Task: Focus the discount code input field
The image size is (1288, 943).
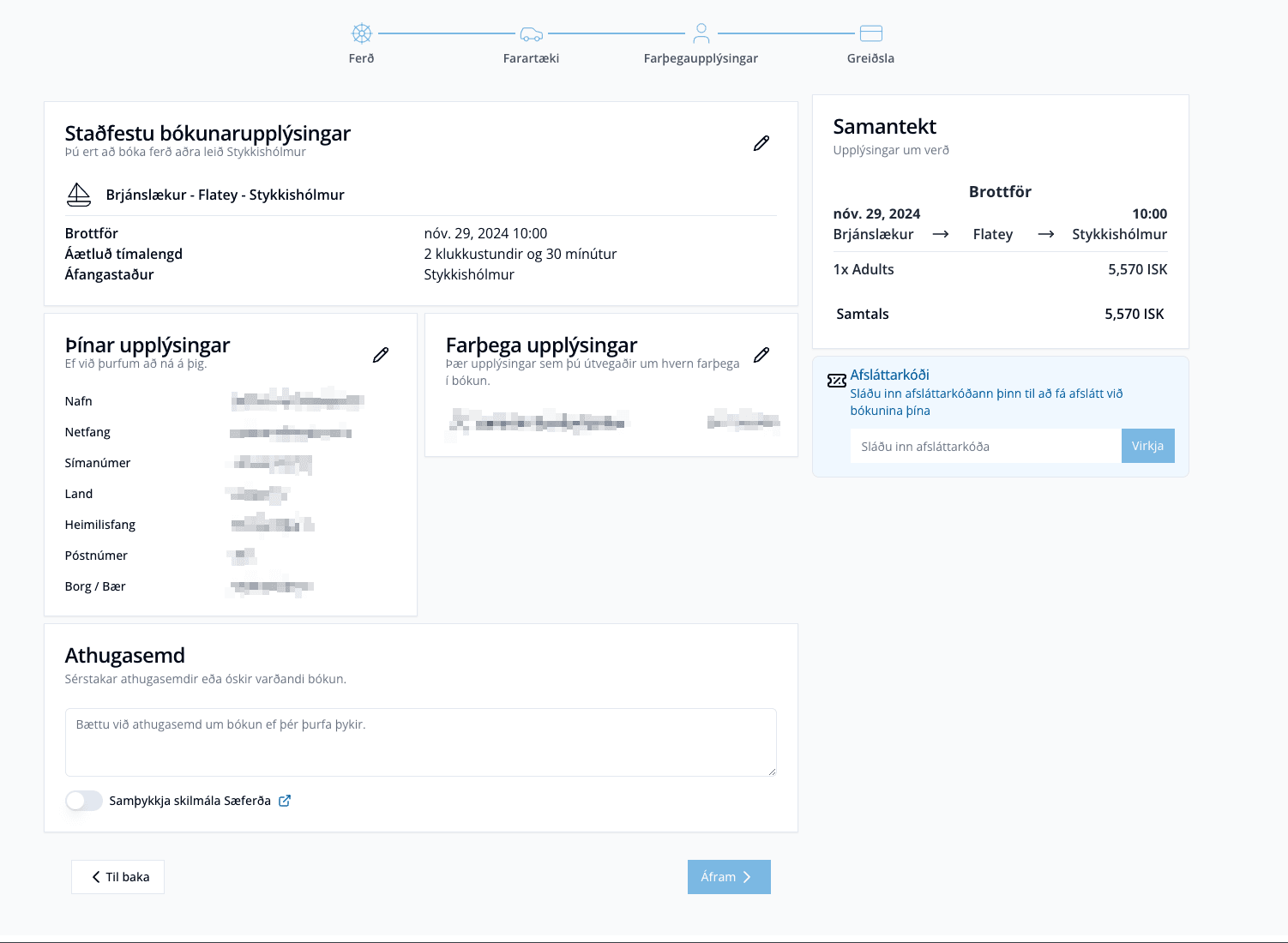Action: 984,446
